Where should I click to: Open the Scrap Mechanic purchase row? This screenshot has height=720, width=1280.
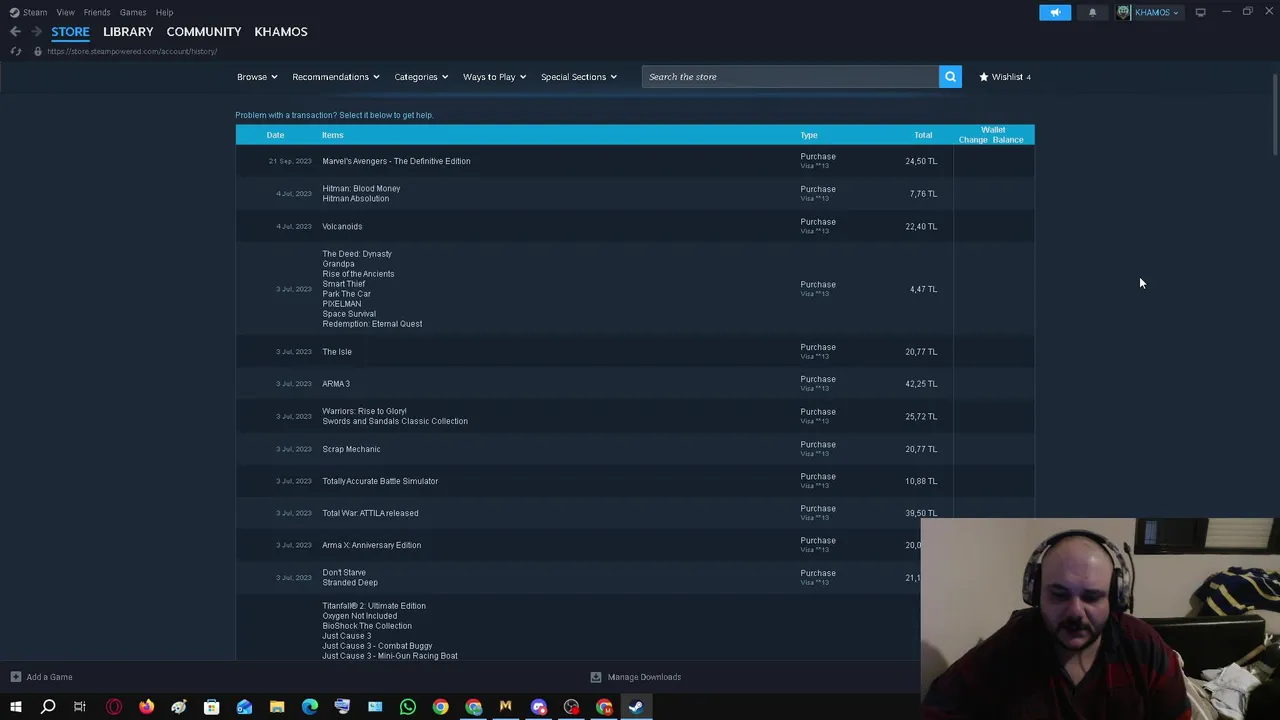(635, 449)
